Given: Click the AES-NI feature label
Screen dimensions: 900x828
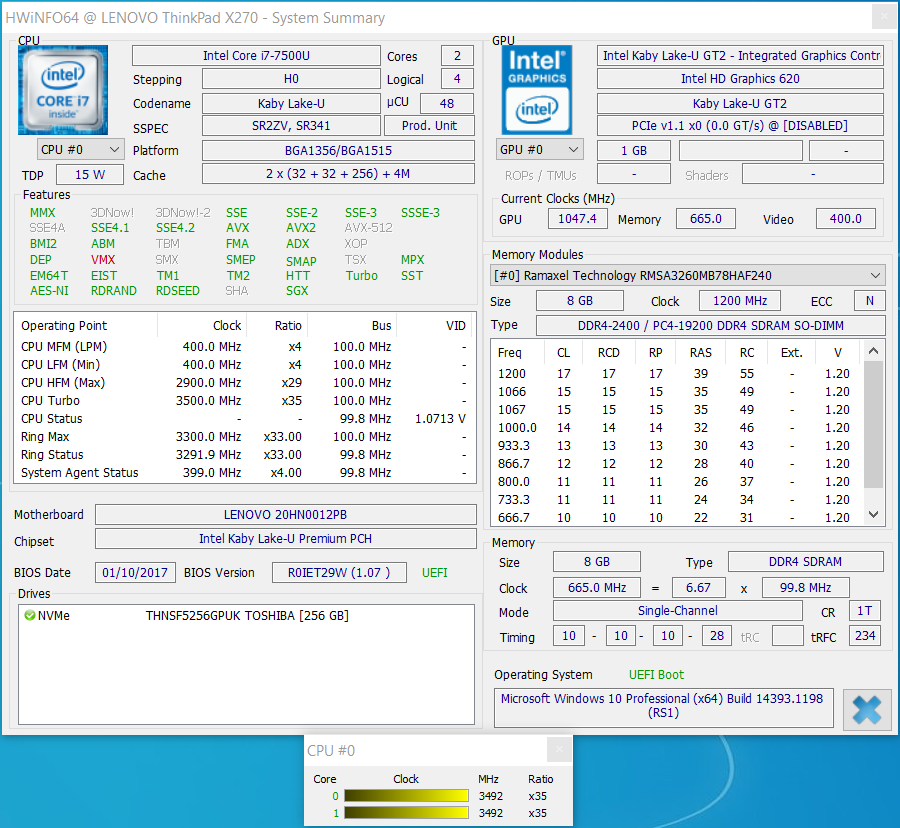Looking at the screenshot, I should (x=49, y=291).
